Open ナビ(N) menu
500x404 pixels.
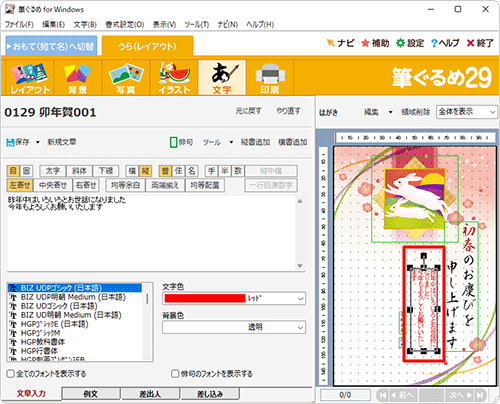click(228, 24)
